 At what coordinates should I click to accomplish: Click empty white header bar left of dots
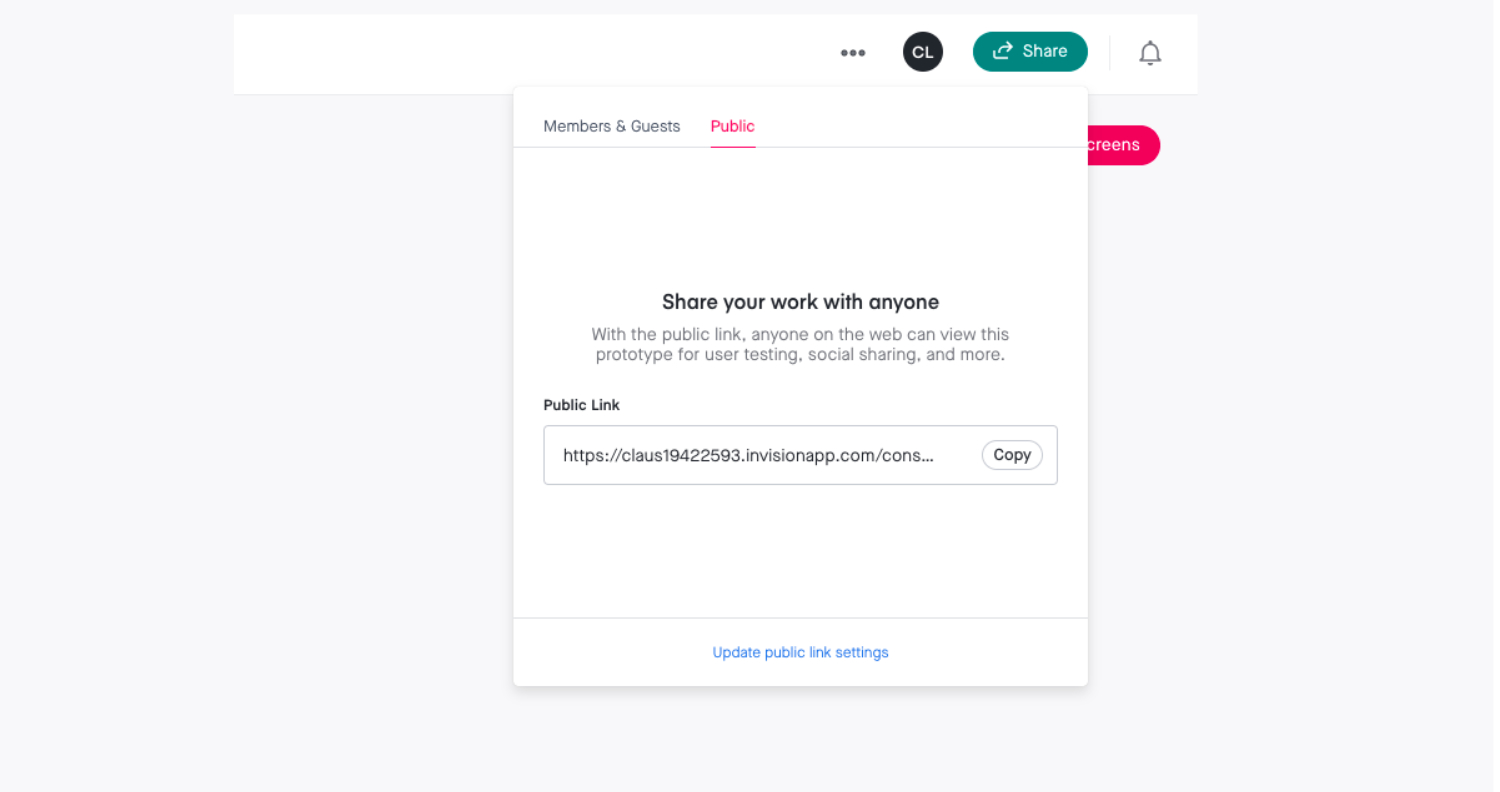click(x=530, y=54)
